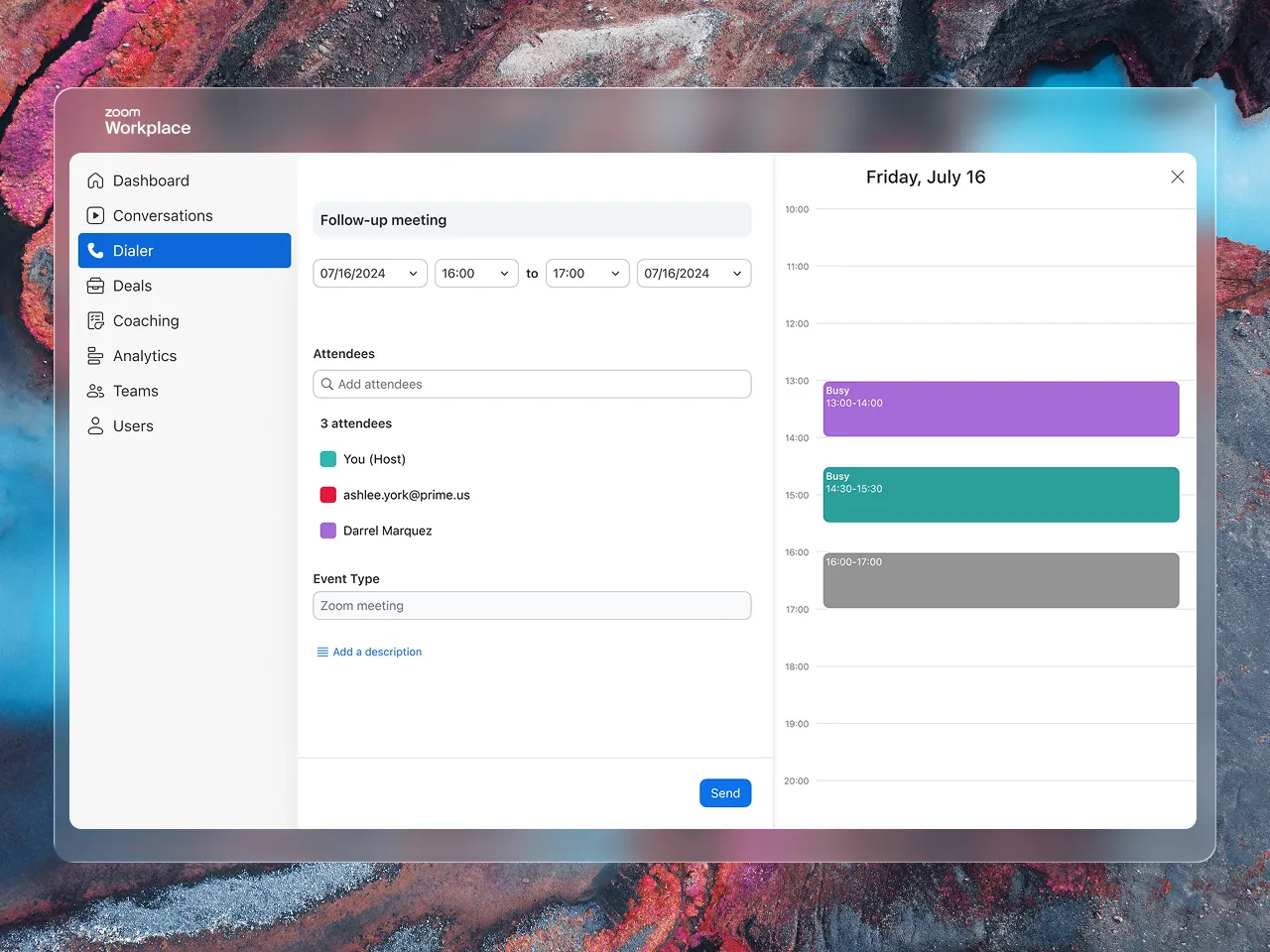Click the teal You (Host) color swatch
This screenshot has width=1270, height=952.
tap(328, 459)
